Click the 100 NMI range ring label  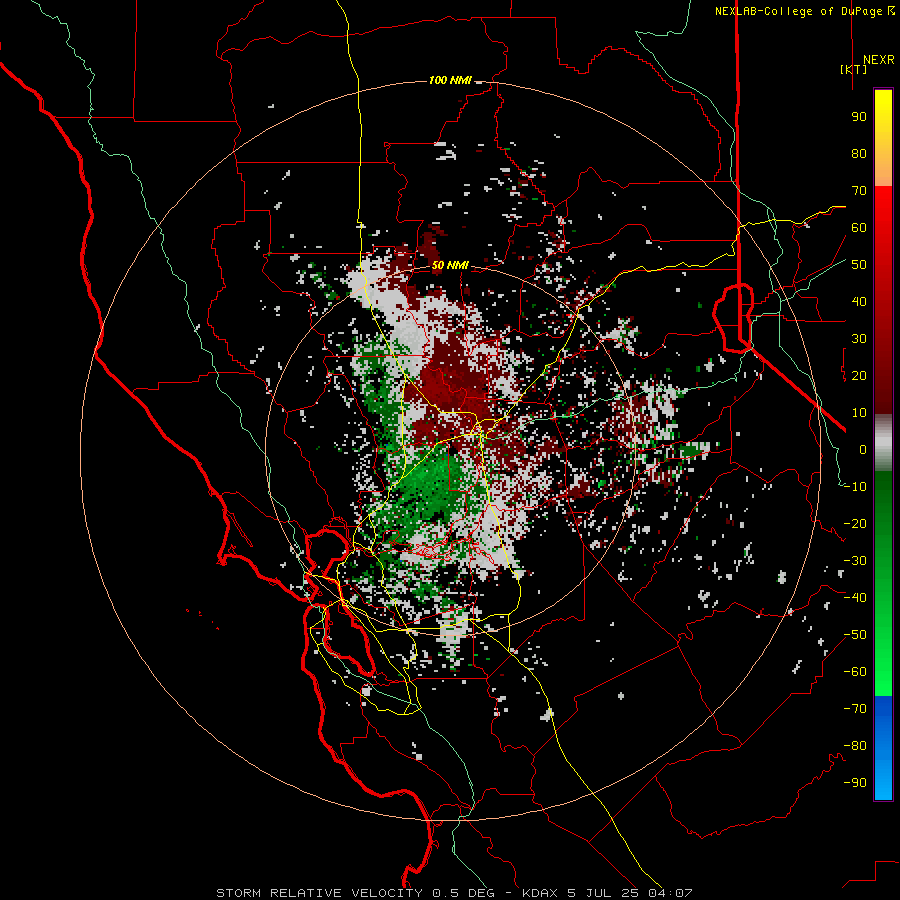pos(451,80)
